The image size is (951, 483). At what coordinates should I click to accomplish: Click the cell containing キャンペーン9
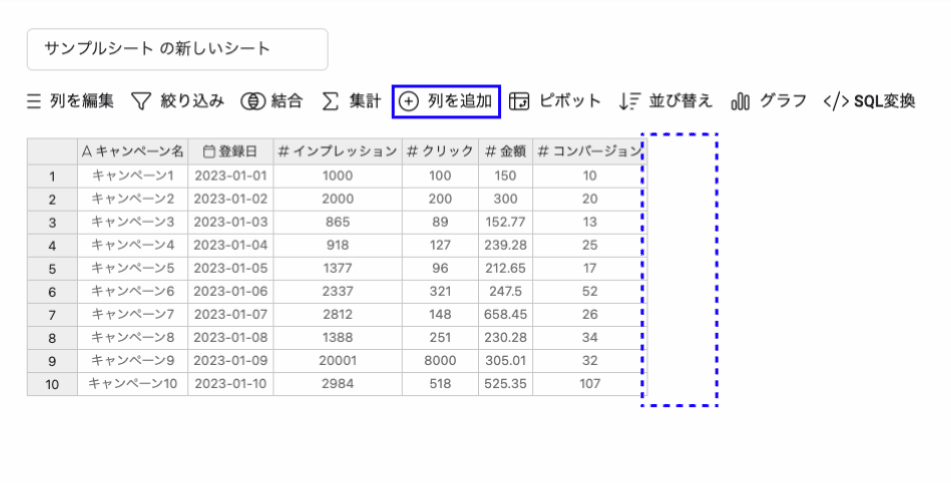coord(132,360)
